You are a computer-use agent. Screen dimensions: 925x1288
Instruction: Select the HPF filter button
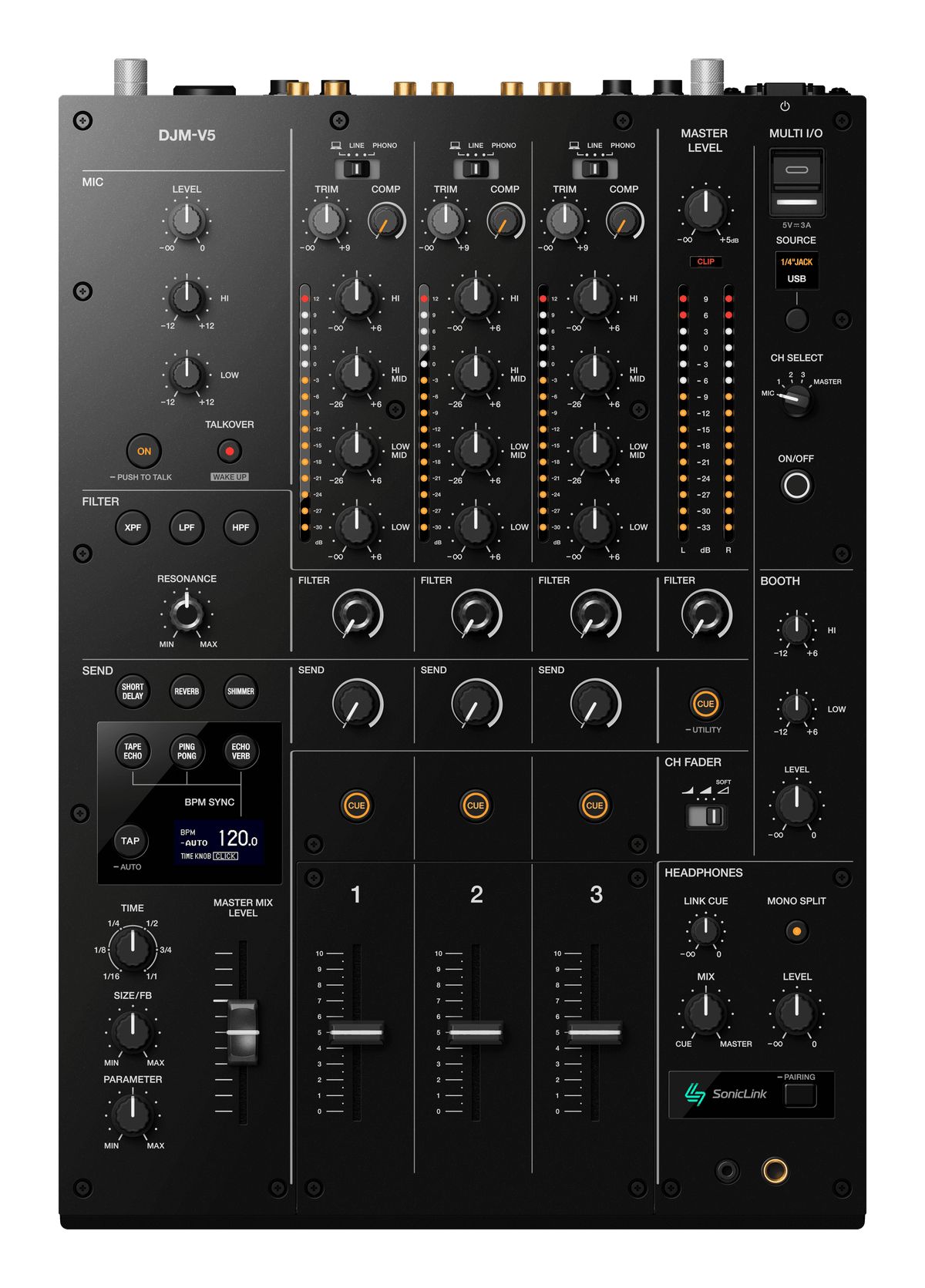(x=240, y=527)
